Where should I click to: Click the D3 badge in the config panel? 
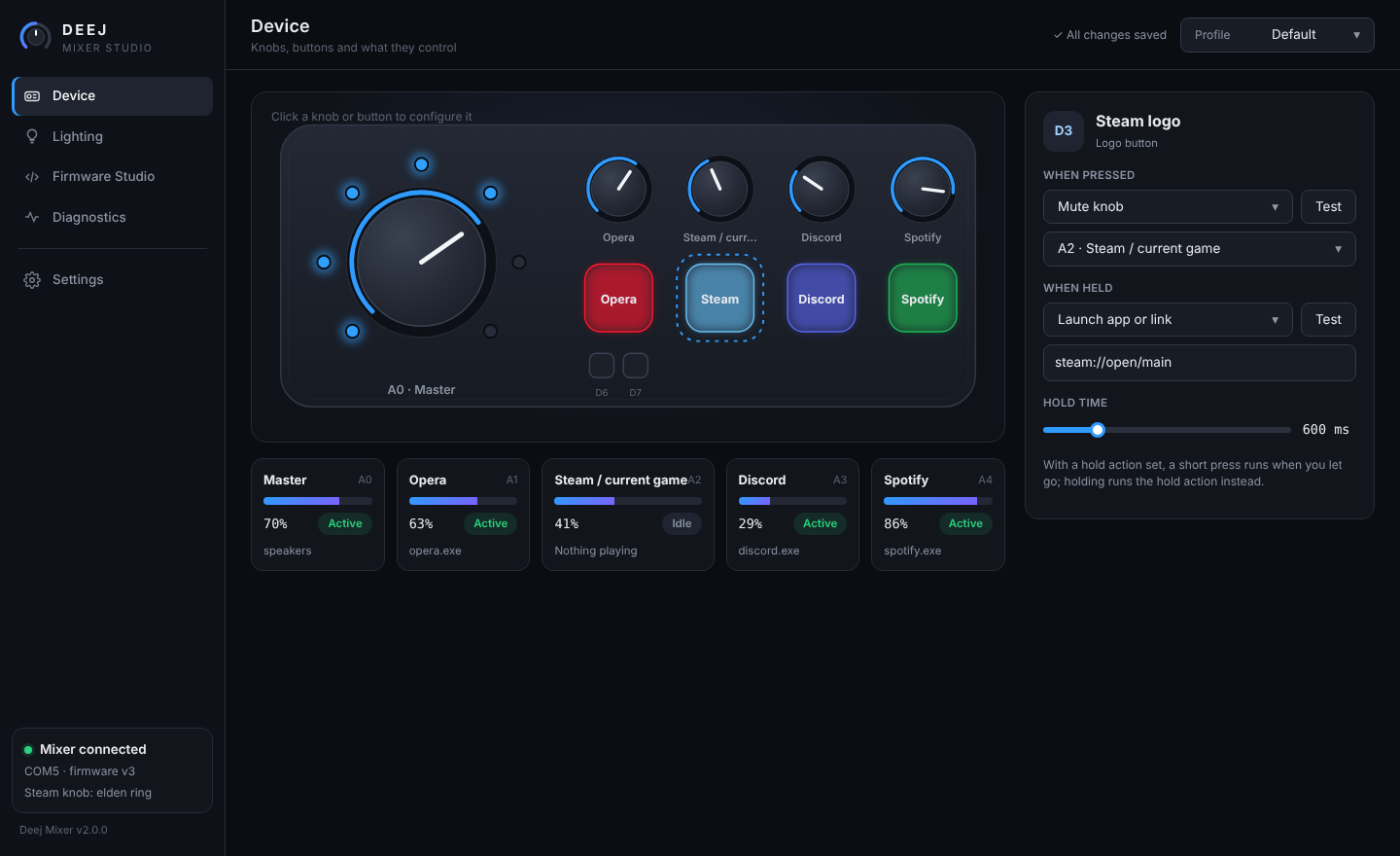(1064, 131)
